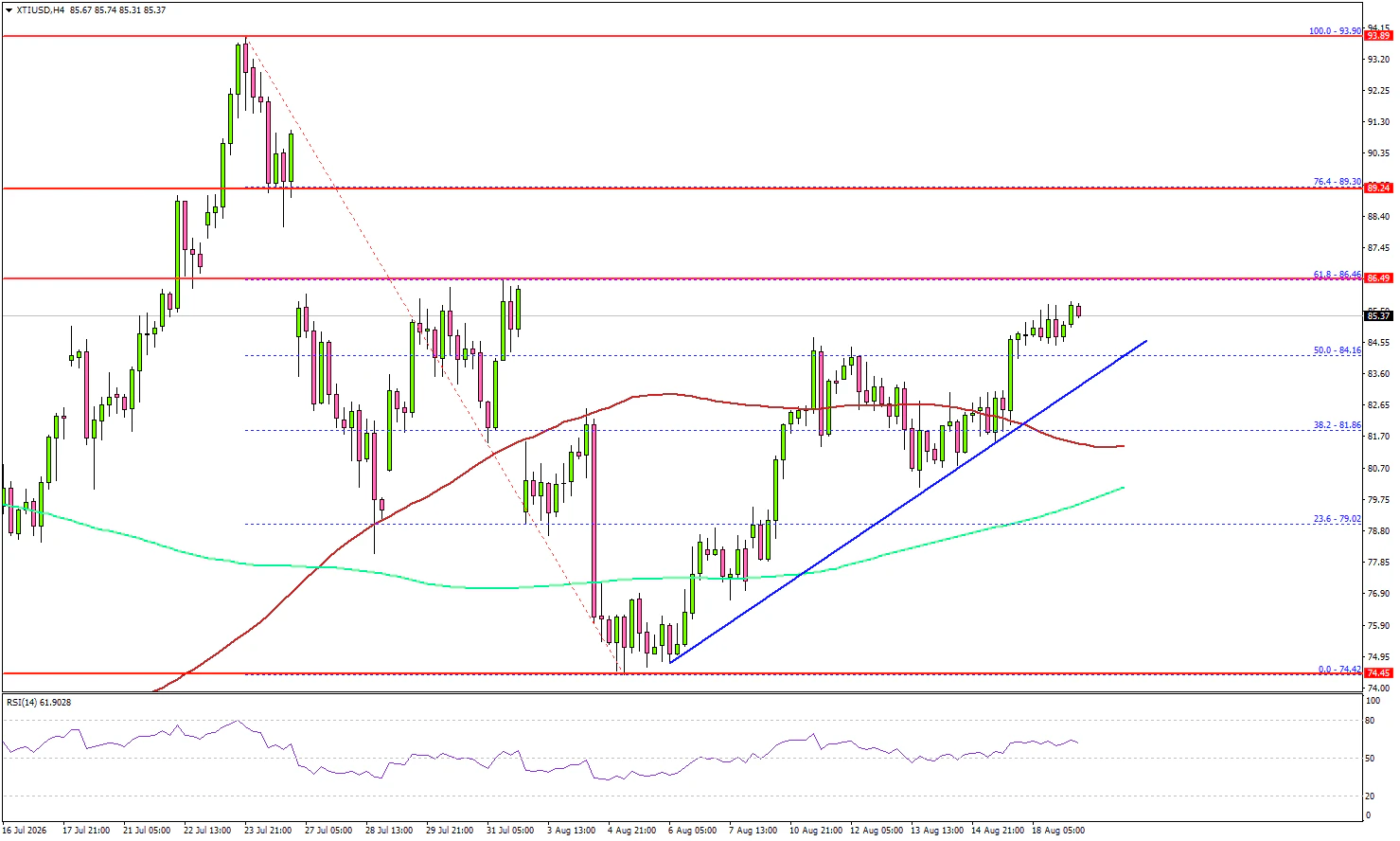The height and width of the screenshot is (841, 1400).
Task: Select the 93.89 red price tag
Action: (x=1378, y=36)
